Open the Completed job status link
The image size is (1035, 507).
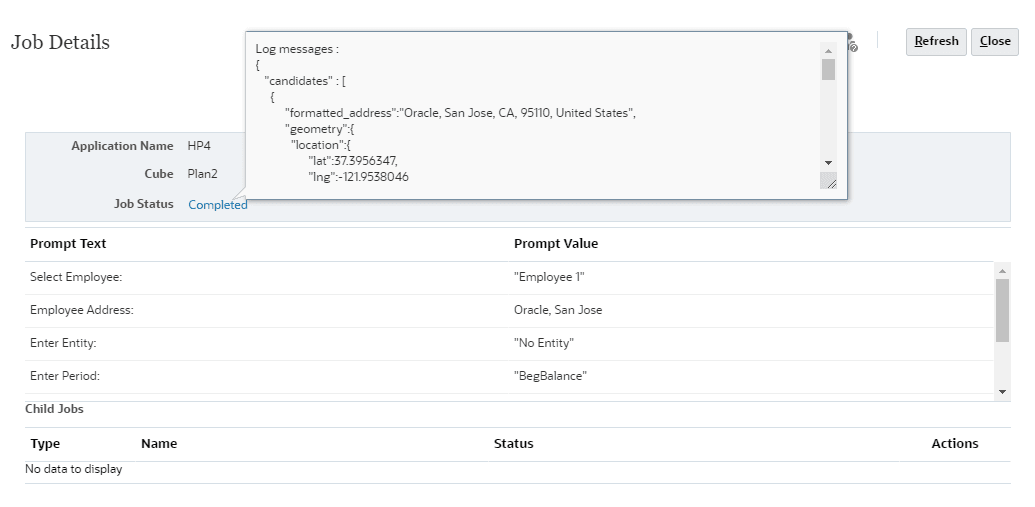tap(218, 205)
